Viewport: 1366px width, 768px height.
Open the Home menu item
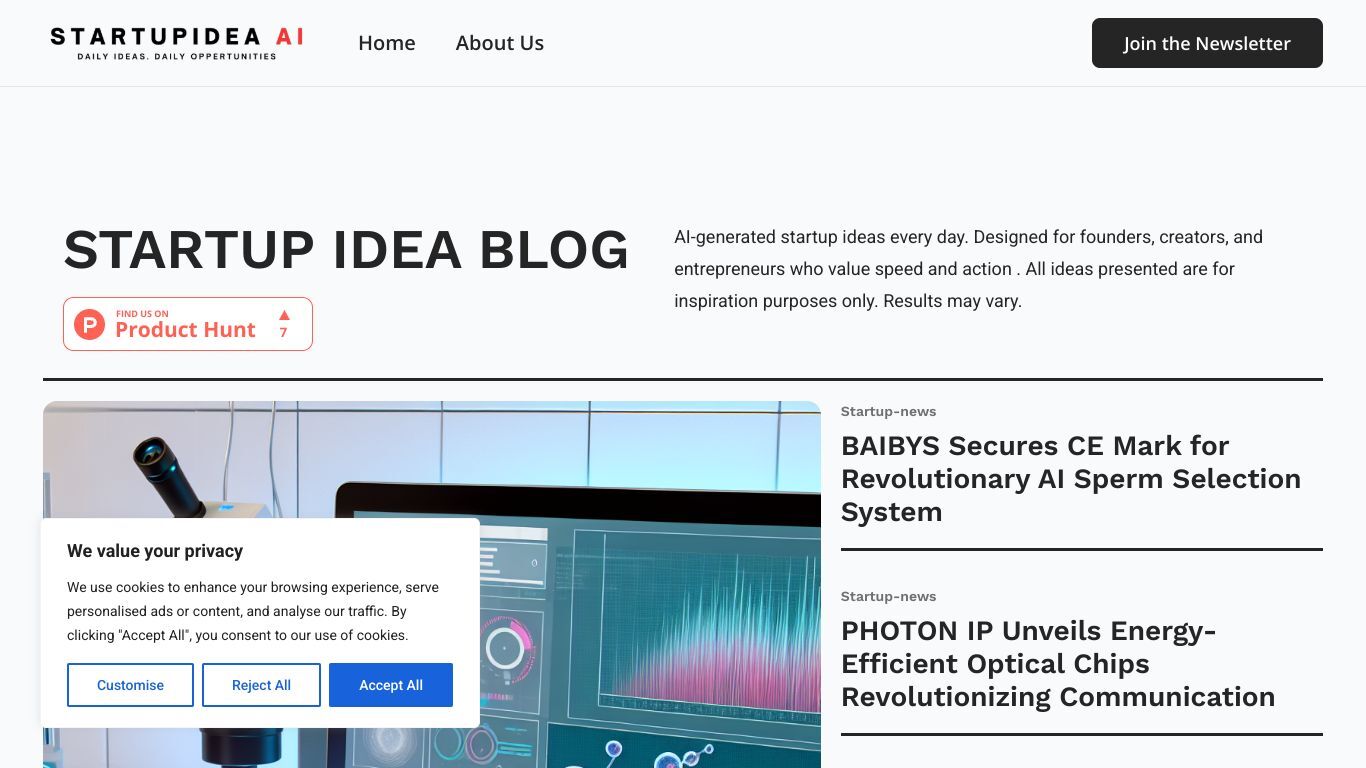pos(387,43)
